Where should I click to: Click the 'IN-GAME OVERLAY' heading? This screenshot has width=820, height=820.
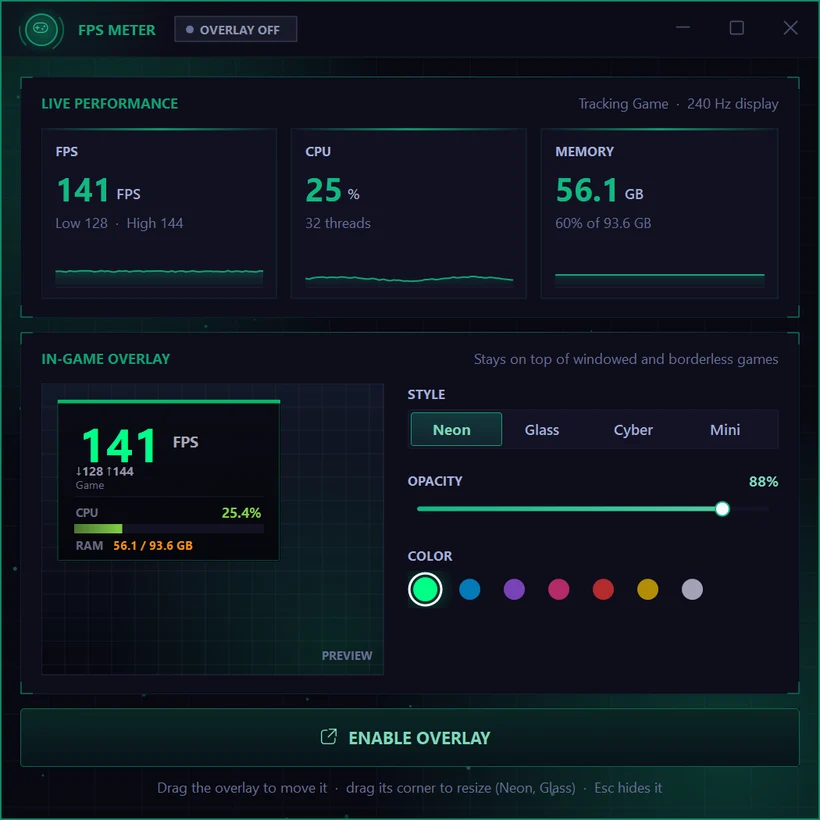106,359
